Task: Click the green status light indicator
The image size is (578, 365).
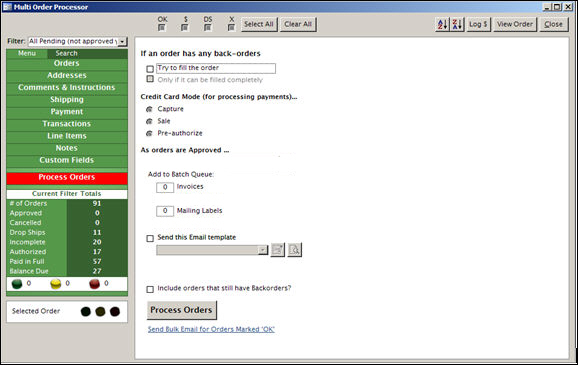Action: pyautogui.click(x=17, y=284)
